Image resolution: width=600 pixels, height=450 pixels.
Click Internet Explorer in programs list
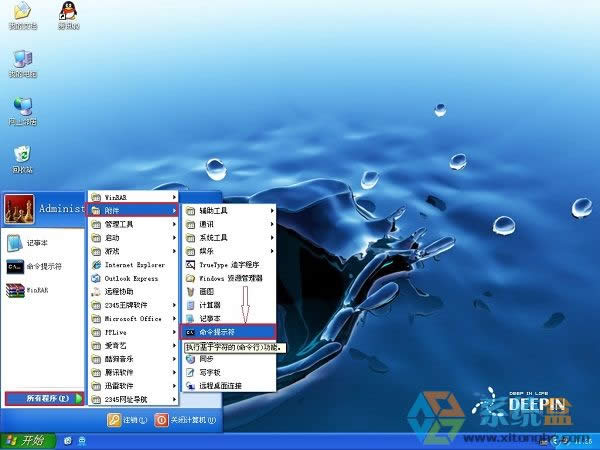coord(134,265)
